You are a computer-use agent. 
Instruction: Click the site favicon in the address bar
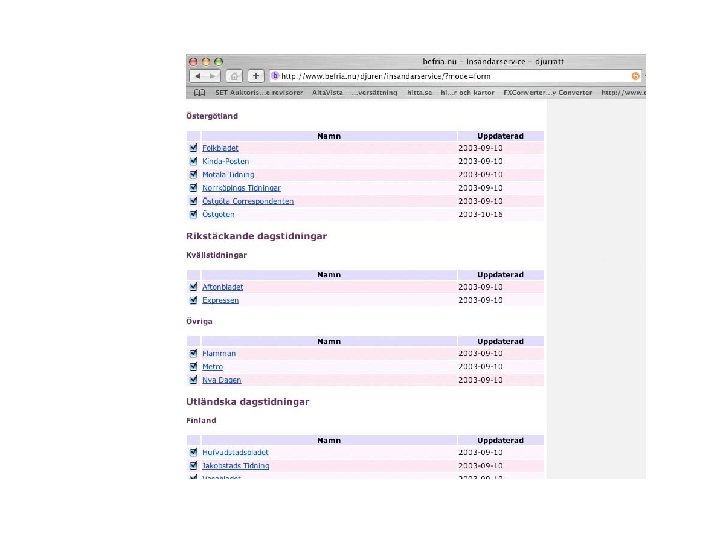(x=275, y=76)
